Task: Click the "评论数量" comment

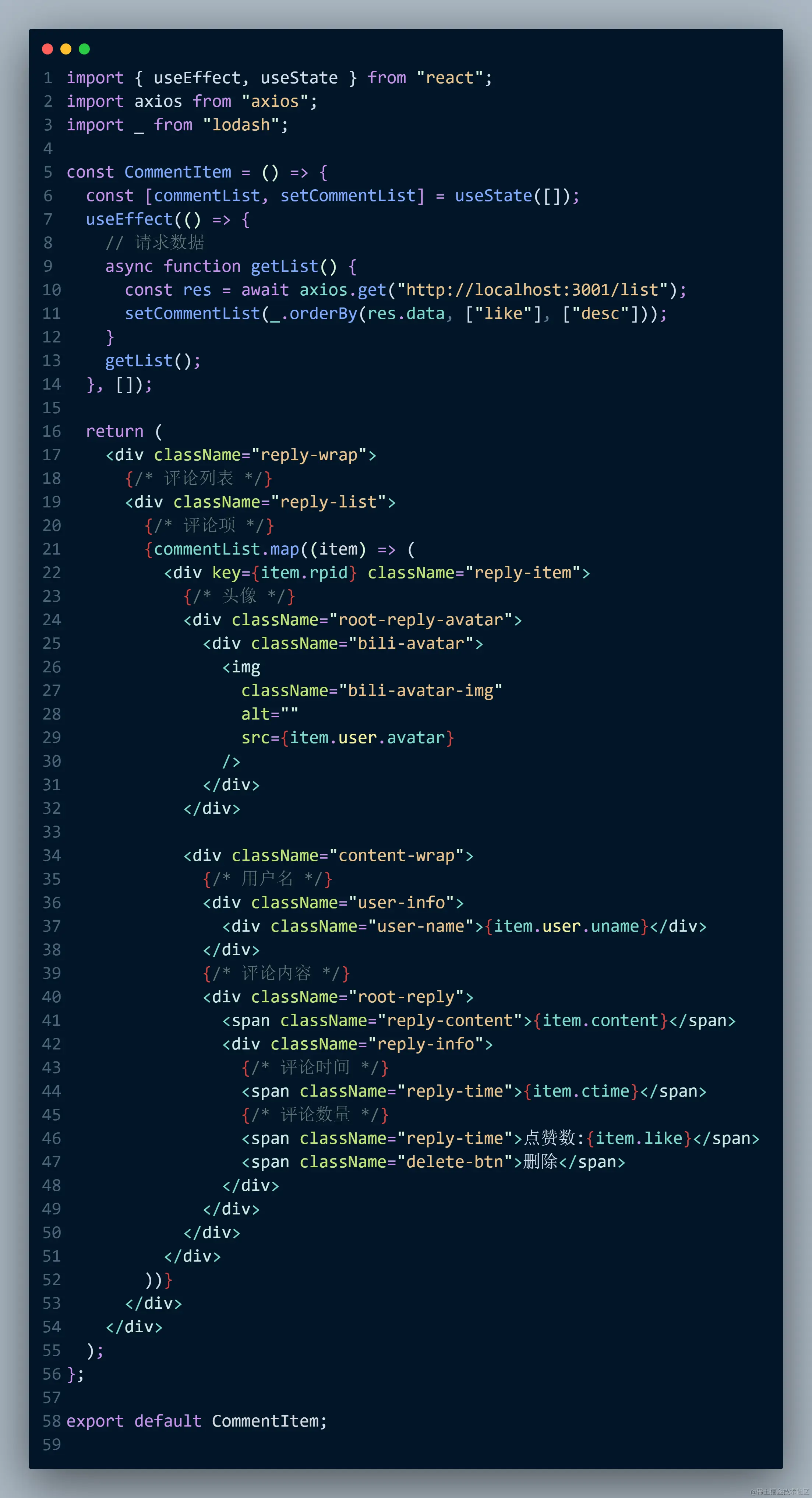Action: coord(315,1114)
